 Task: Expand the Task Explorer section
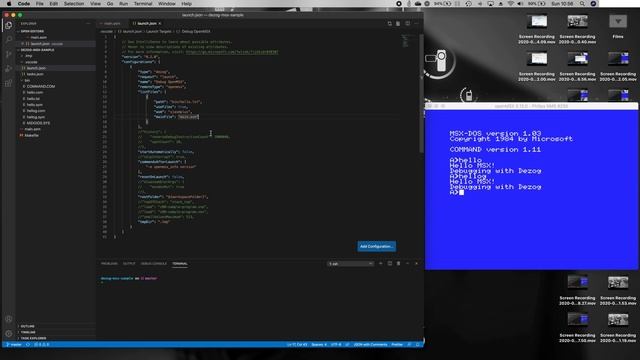pyautogui.click(x=33, y=338)
